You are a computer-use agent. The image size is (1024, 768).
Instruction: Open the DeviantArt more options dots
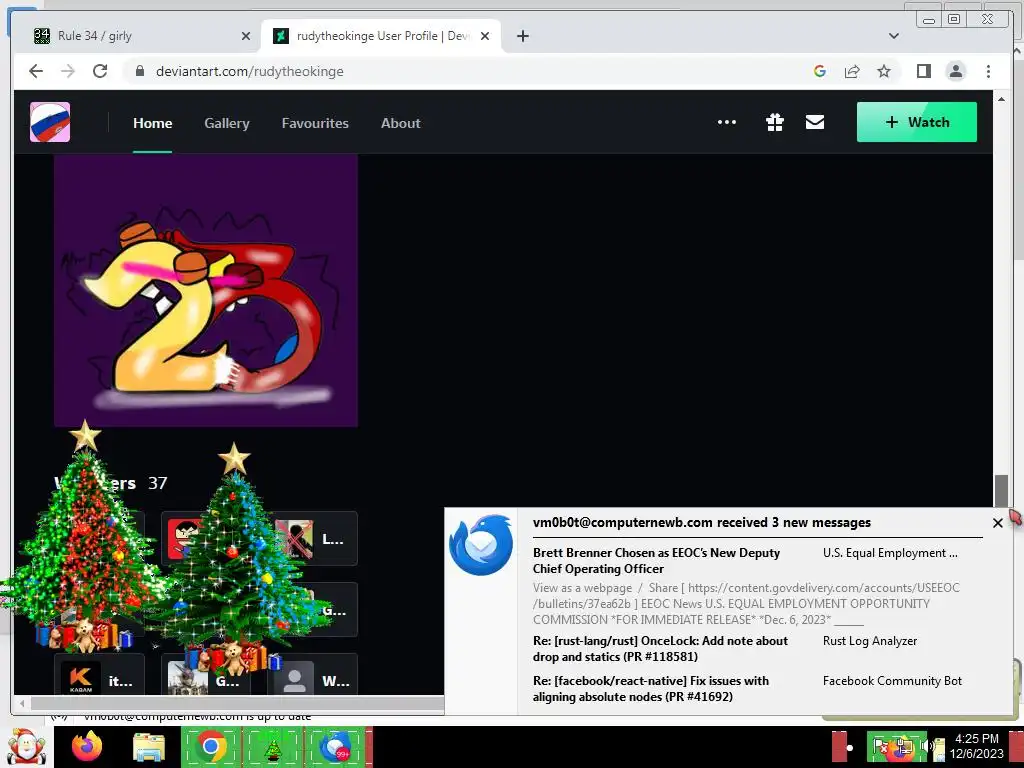pos(727,122)
